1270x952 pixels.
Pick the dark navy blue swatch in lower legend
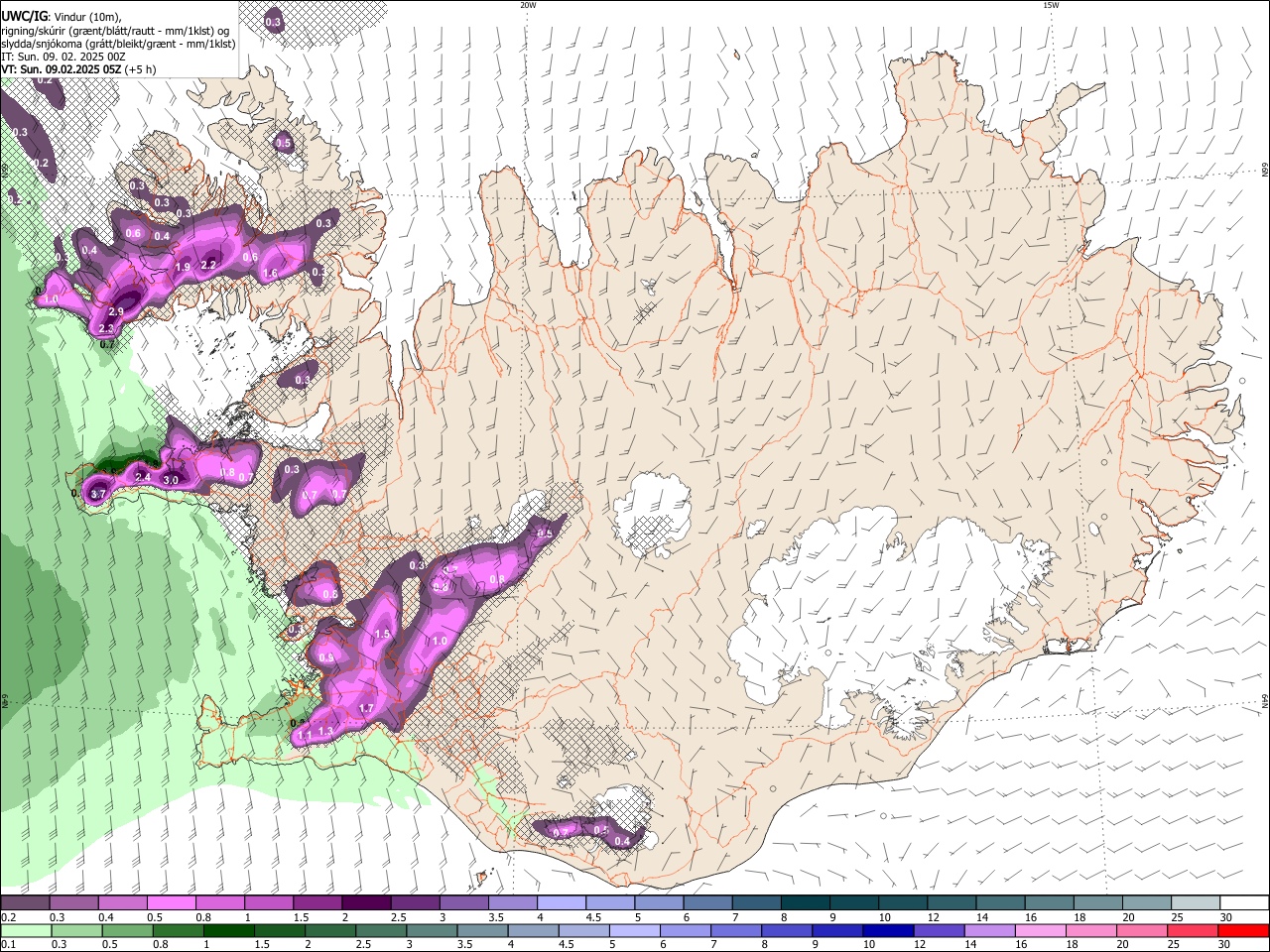(x=887, y=930)
